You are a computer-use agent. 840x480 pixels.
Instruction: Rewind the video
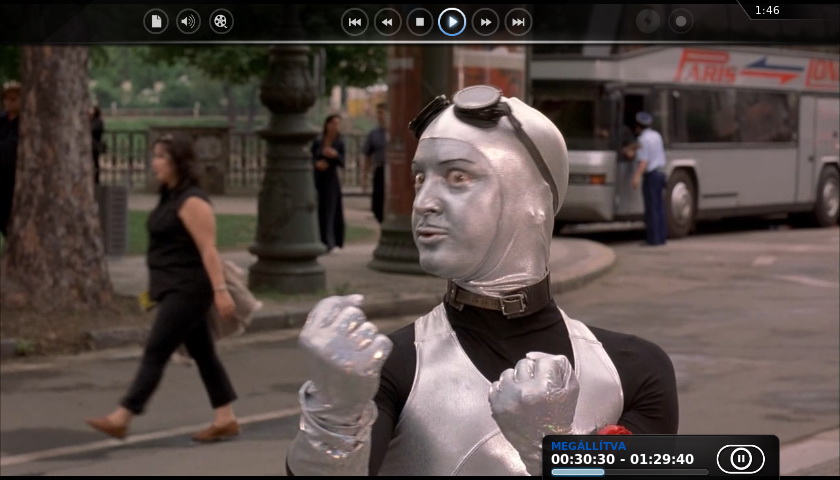click(387, 22)
